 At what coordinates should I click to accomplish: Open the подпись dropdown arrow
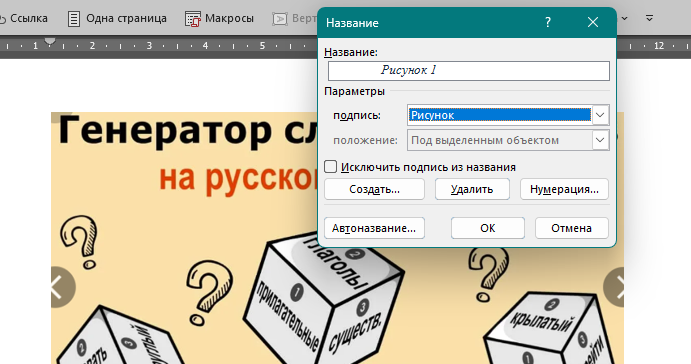tap(600, 115)
